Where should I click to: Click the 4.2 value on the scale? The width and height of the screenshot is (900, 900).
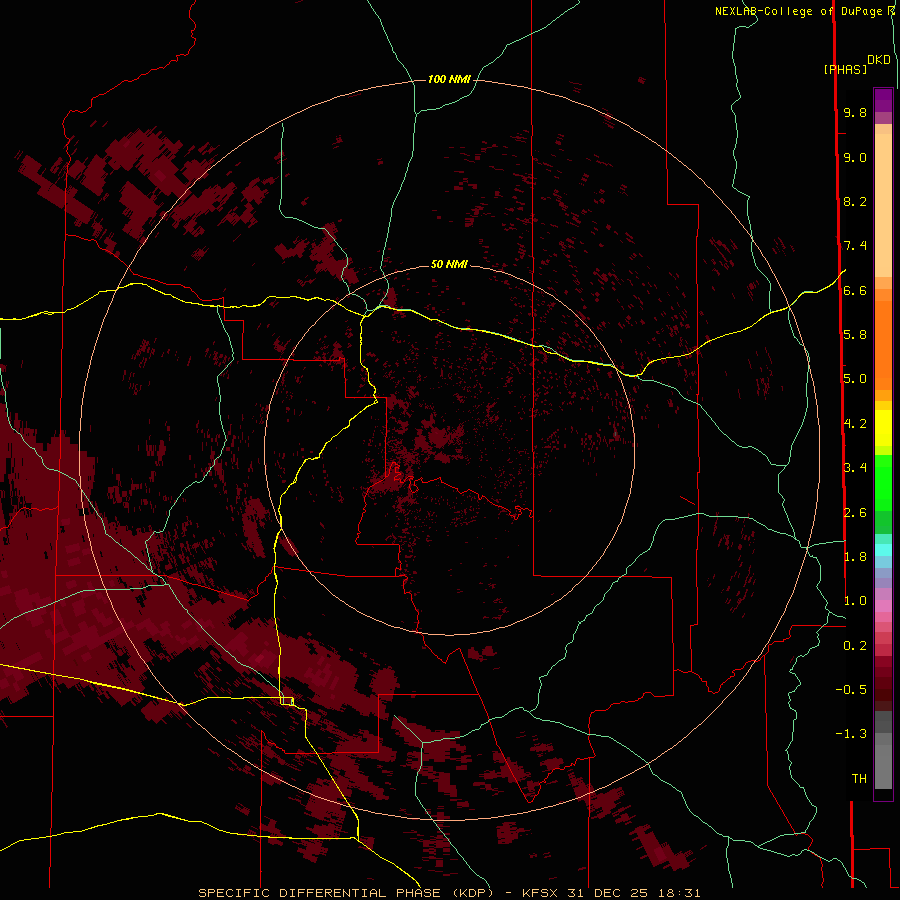(855, 424)
